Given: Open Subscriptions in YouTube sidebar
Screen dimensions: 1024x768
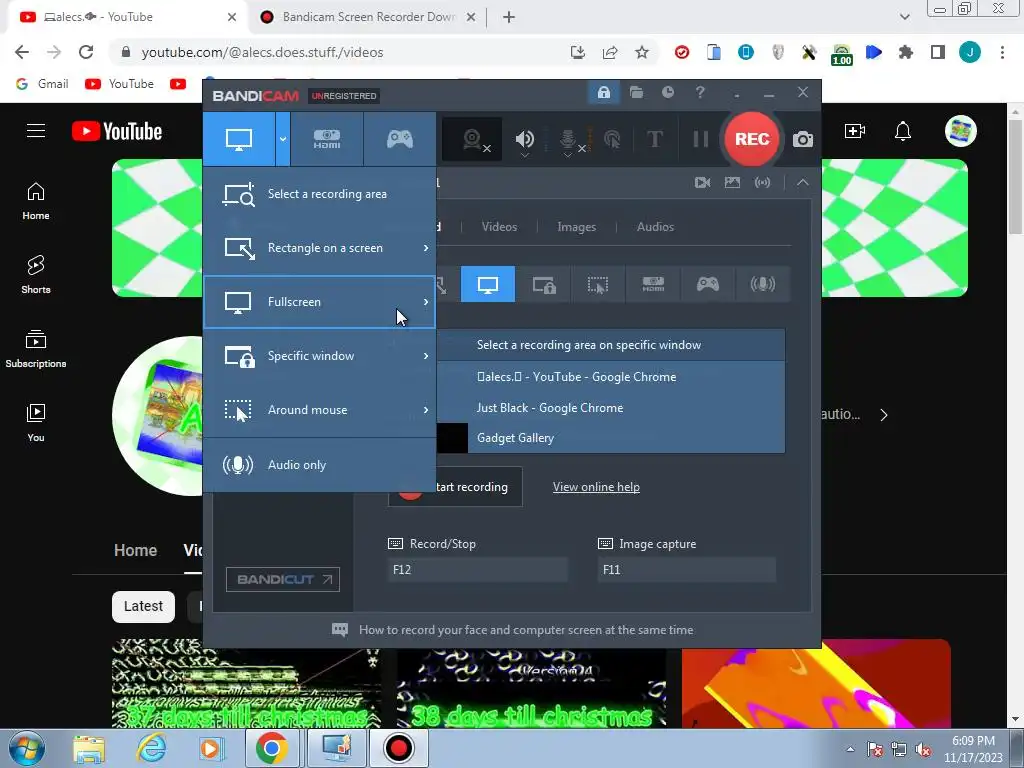Looking at the screenshot, I should click(x=36, y=349).
